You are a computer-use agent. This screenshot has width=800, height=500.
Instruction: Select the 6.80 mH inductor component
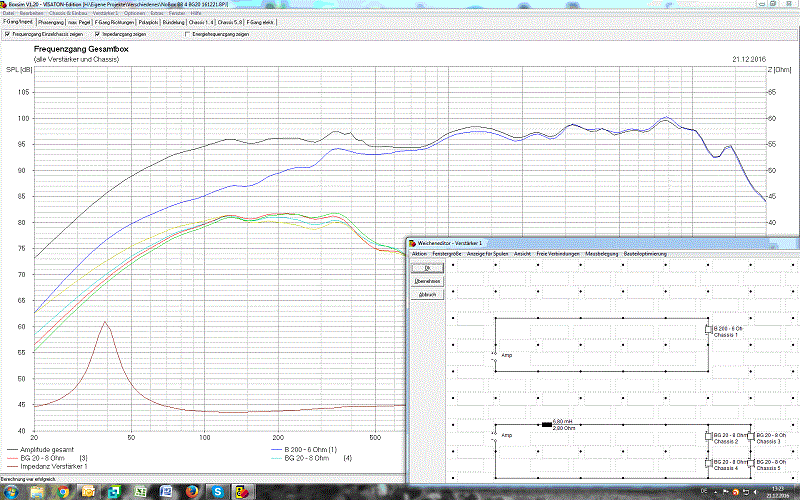547,424
